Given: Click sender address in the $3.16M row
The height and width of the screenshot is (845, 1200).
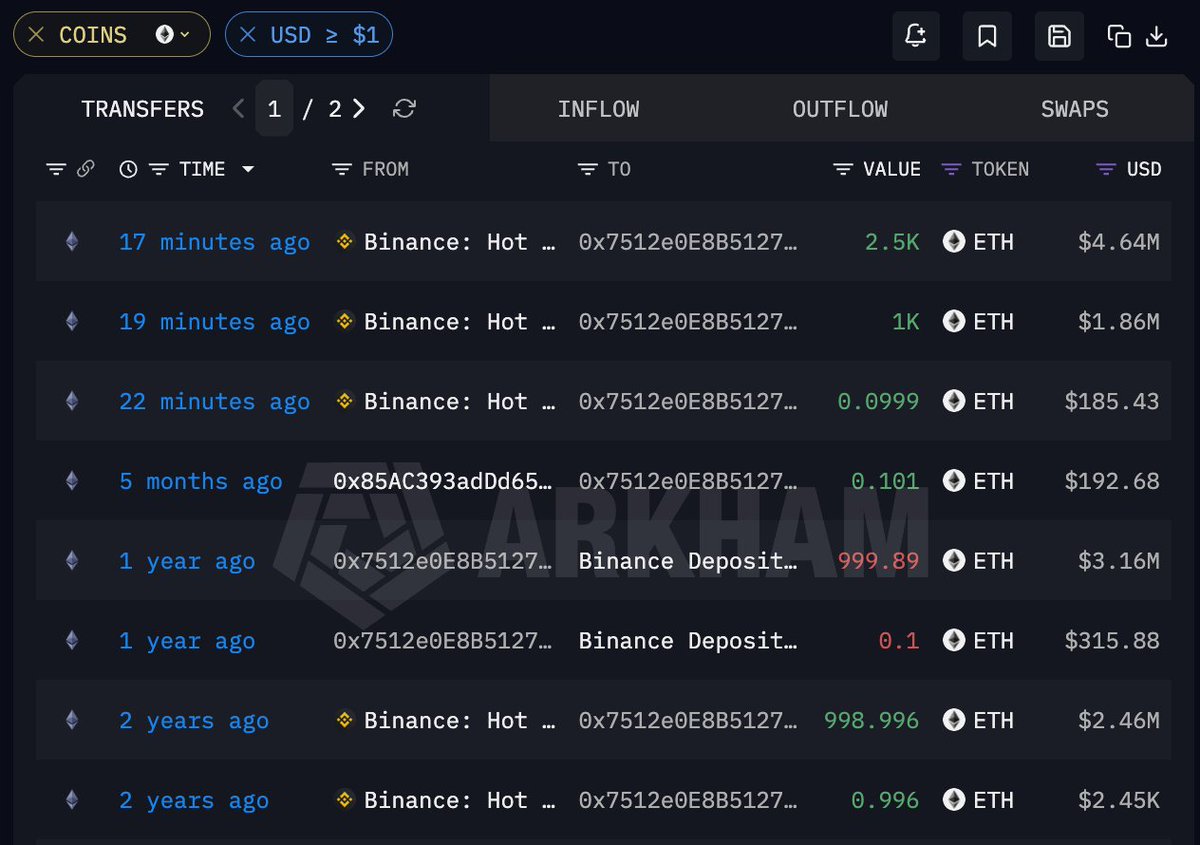Looking at the screenshot, I should coord(443,561).
